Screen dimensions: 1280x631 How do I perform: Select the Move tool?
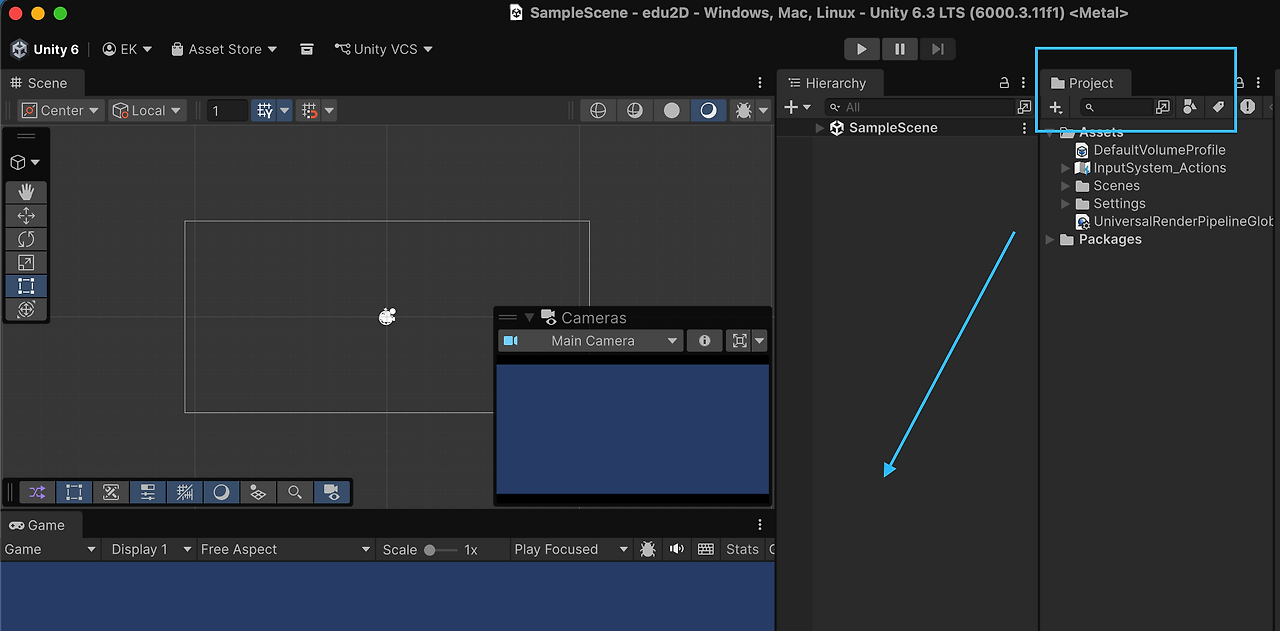coord(26,215)
